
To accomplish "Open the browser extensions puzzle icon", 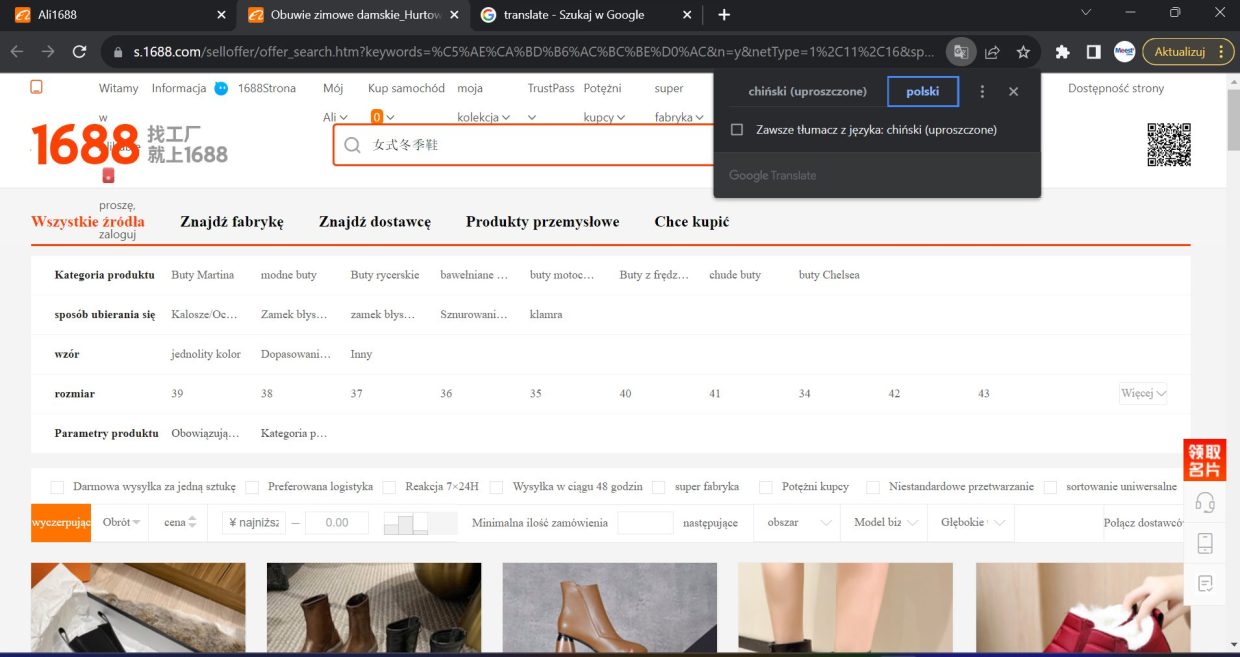I will (1063, 52).
